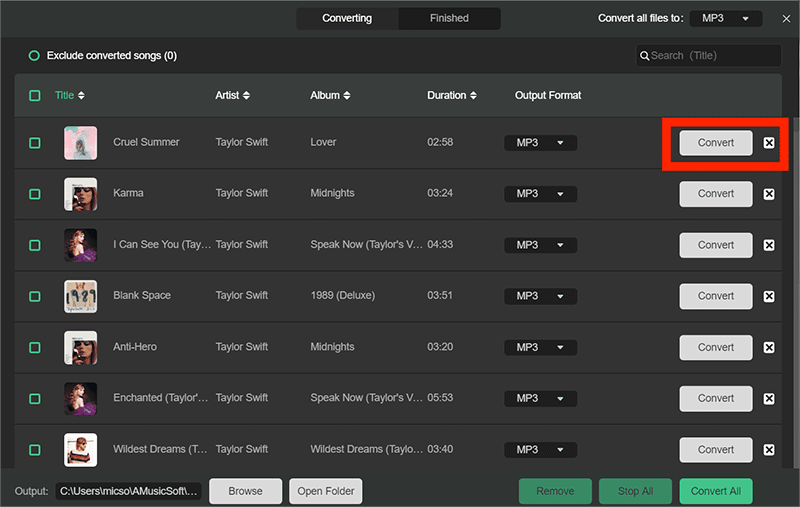
Task: Change output format for Anti-Hero
Action: [540, 347]
